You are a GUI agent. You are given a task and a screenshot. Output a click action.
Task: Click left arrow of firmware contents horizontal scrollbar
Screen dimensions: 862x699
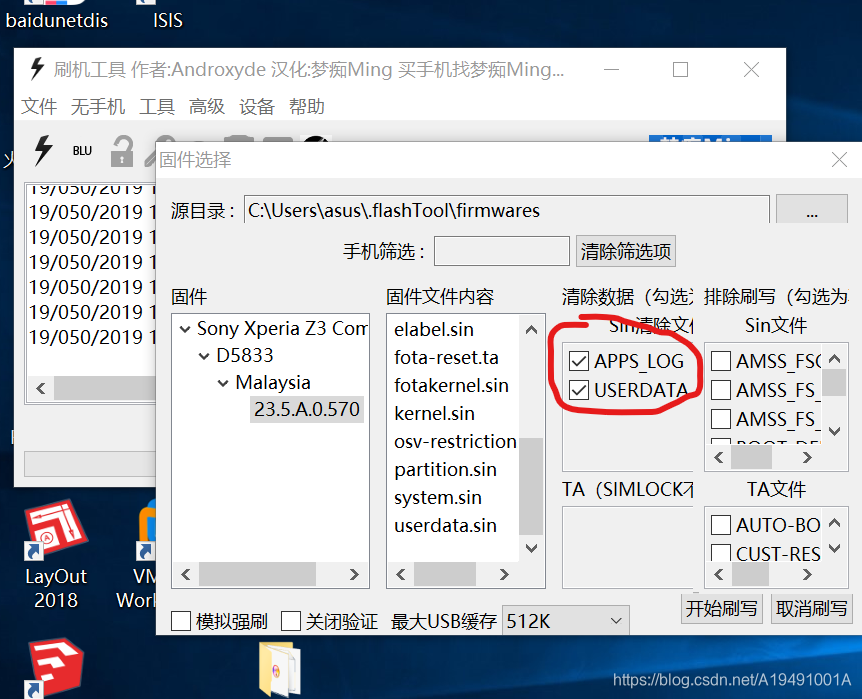point(401,575)
